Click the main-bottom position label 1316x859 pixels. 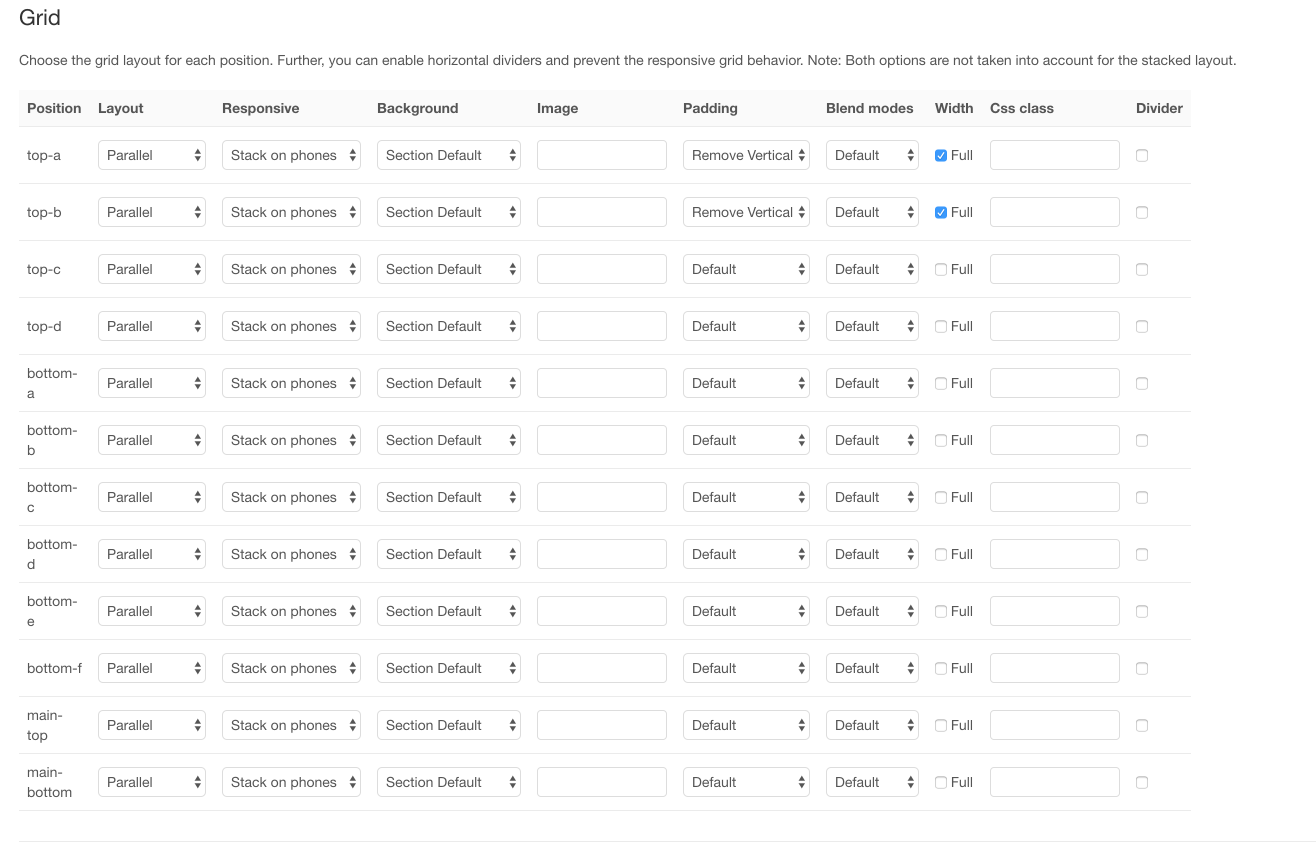pyautogui.click(x=49, y=782)
